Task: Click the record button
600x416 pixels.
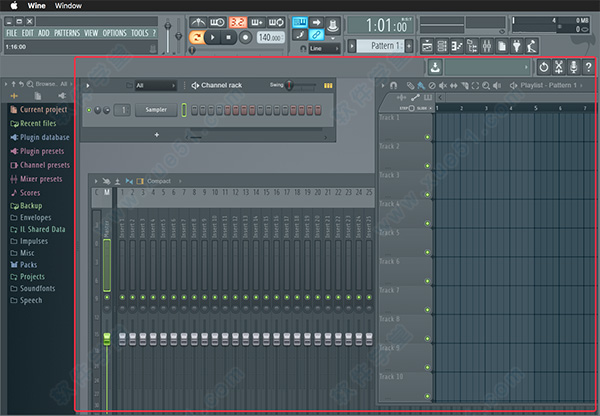Action: click(246, 38)
